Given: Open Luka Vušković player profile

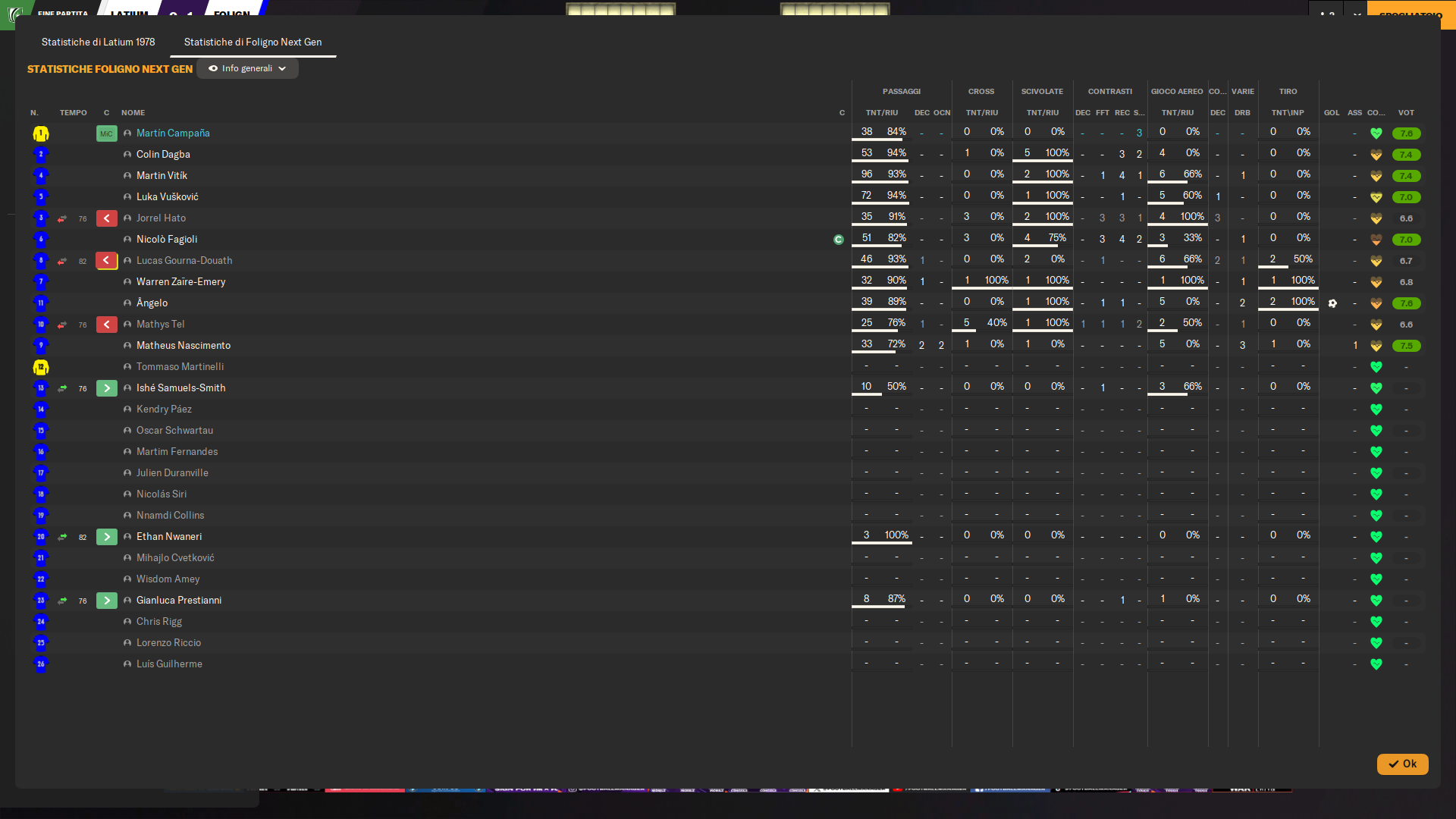Looking at the screenshot, I should click(167, 197).
